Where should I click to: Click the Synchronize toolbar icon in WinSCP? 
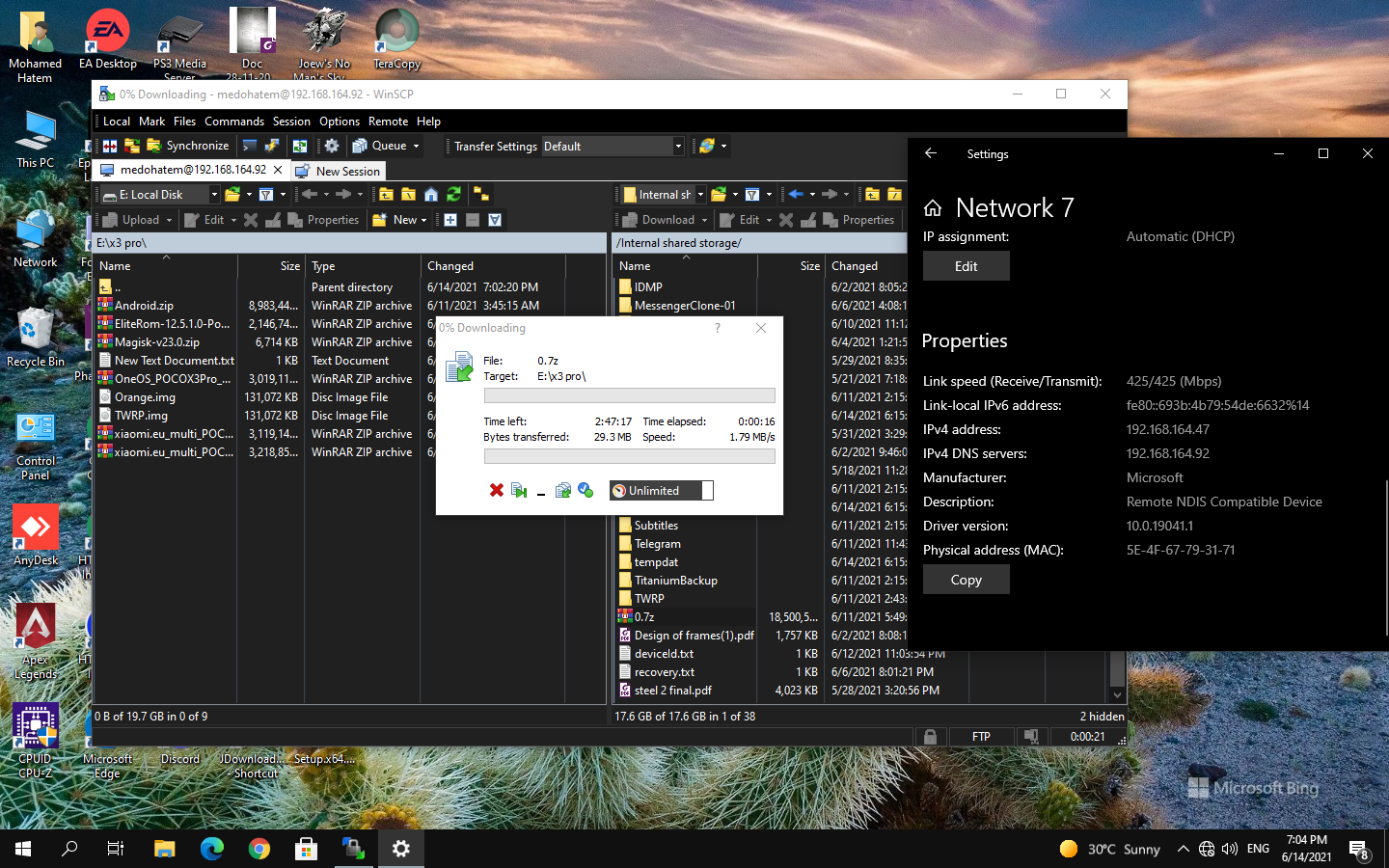click(x=151, y=145)
